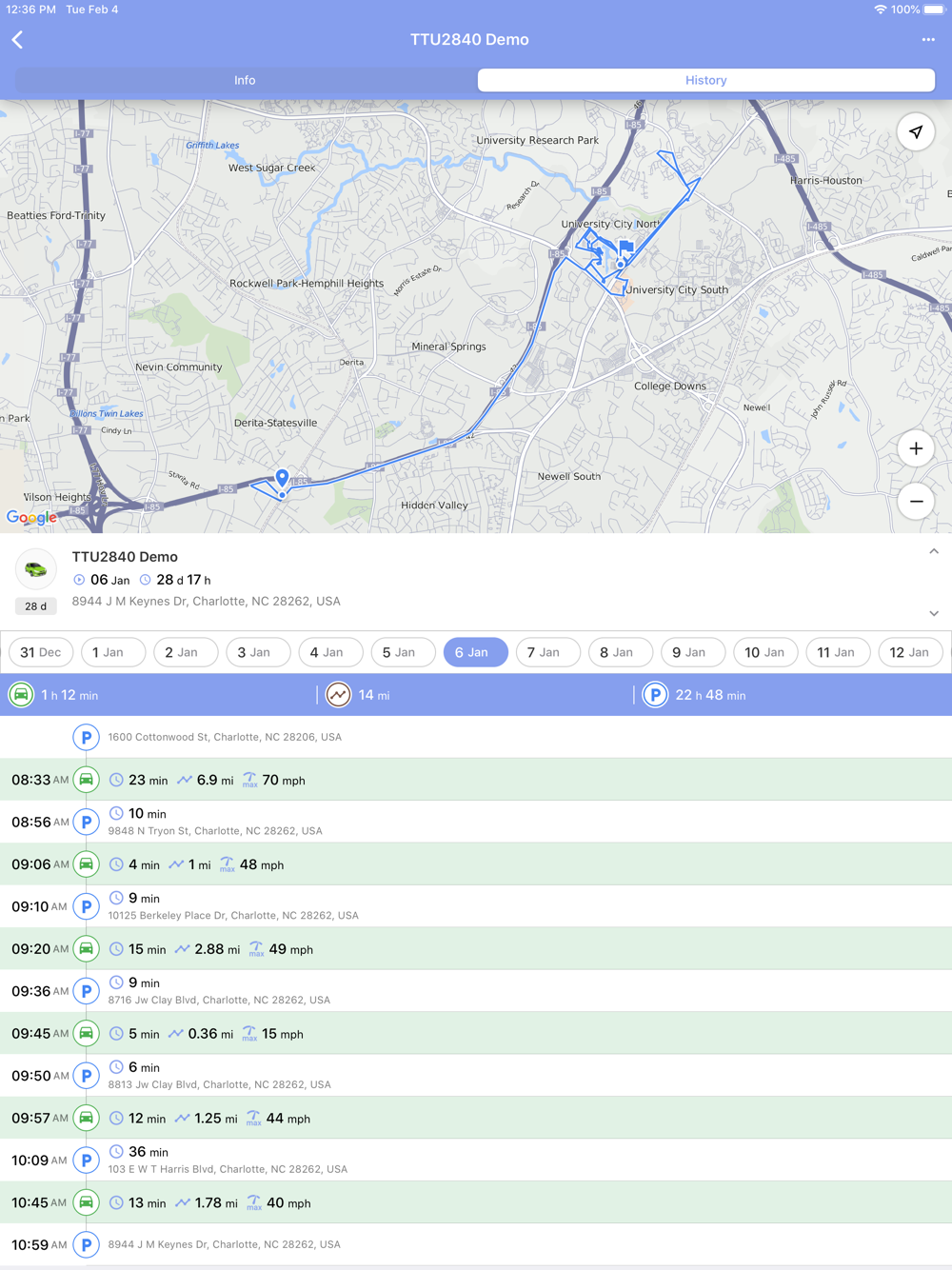Tap the 28 d status badge
Screen dimensions: 952x1270
tap(36, 606)
